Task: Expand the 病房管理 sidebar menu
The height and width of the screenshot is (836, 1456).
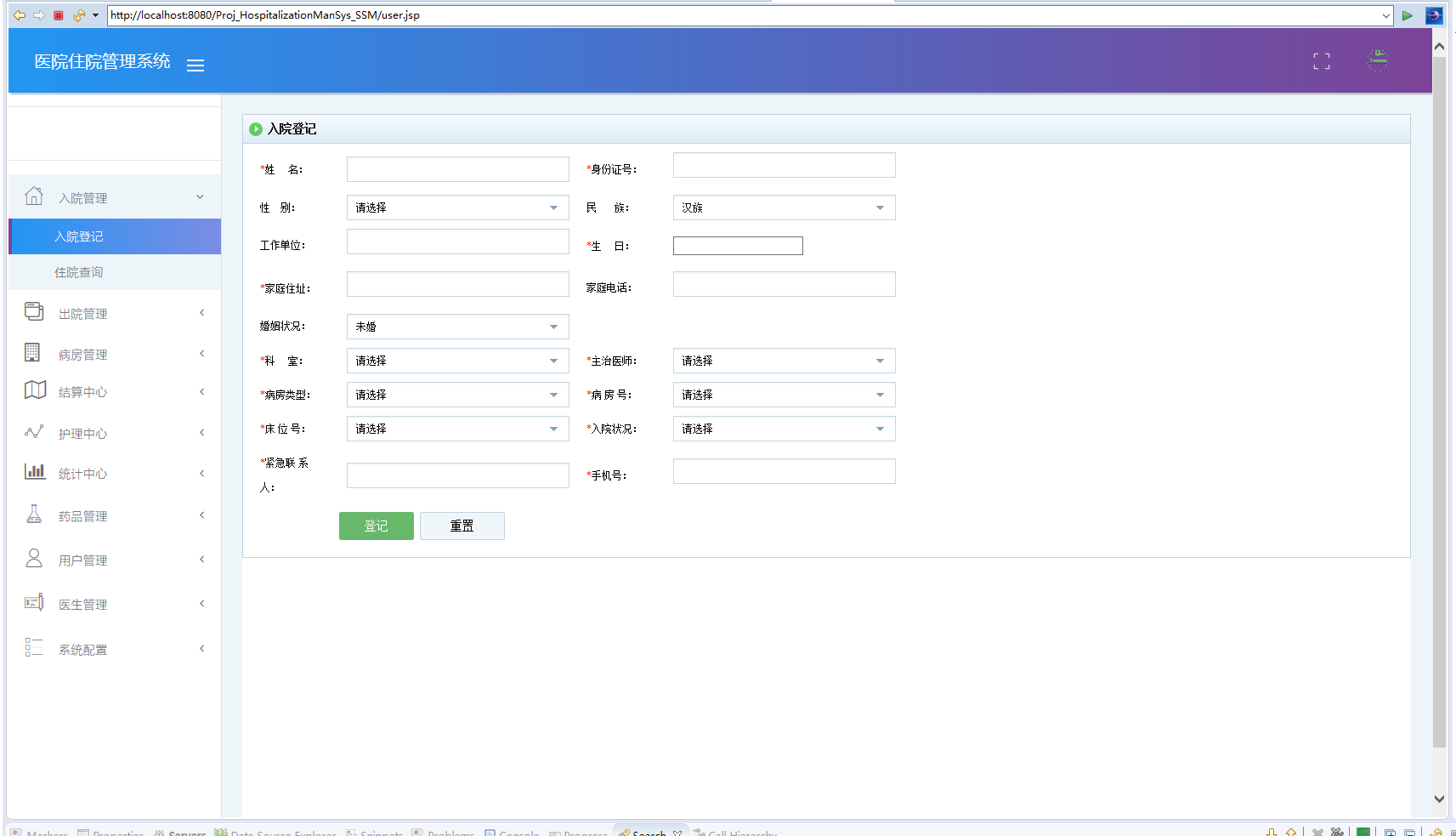Action: click(115, 354)
